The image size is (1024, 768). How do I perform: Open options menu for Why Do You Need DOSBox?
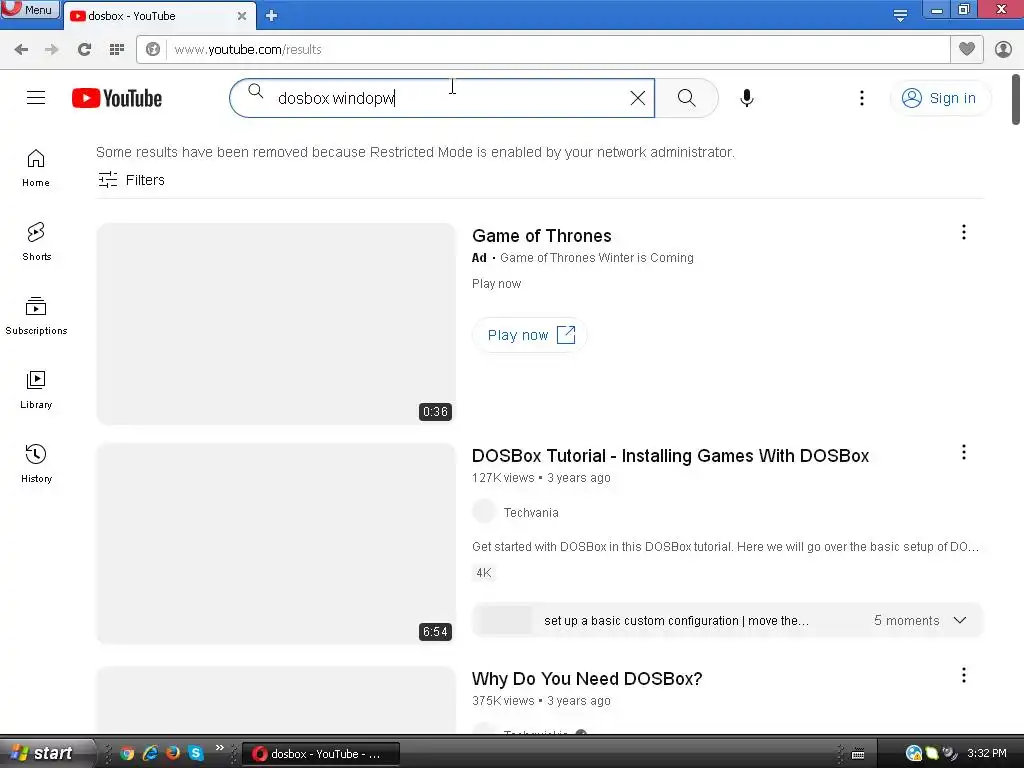pos(963,675)
